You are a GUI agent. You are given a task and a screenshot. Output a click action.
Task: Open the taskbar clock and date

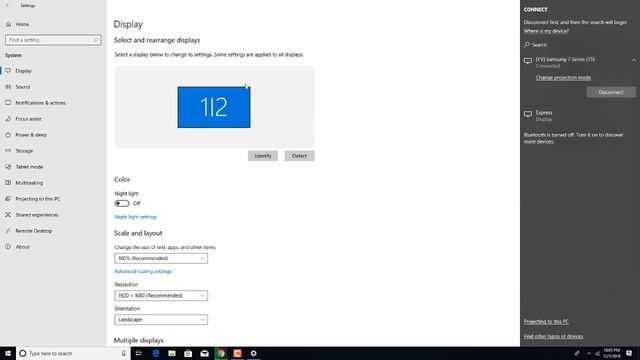611,353
